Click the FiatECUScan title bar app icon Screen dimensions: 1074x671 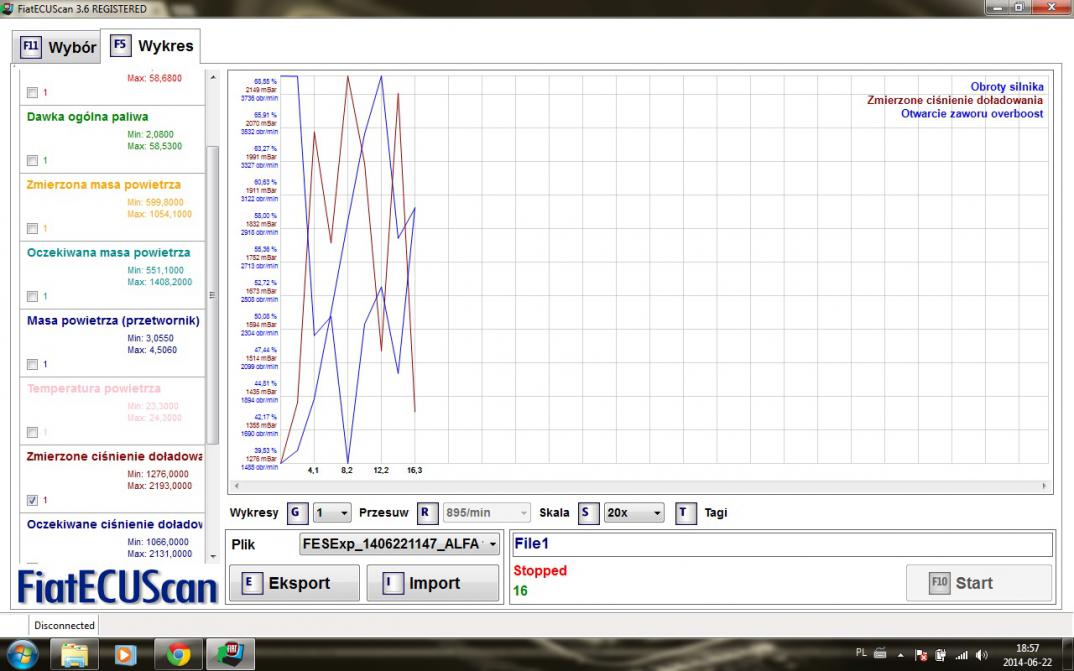point(8,9)
